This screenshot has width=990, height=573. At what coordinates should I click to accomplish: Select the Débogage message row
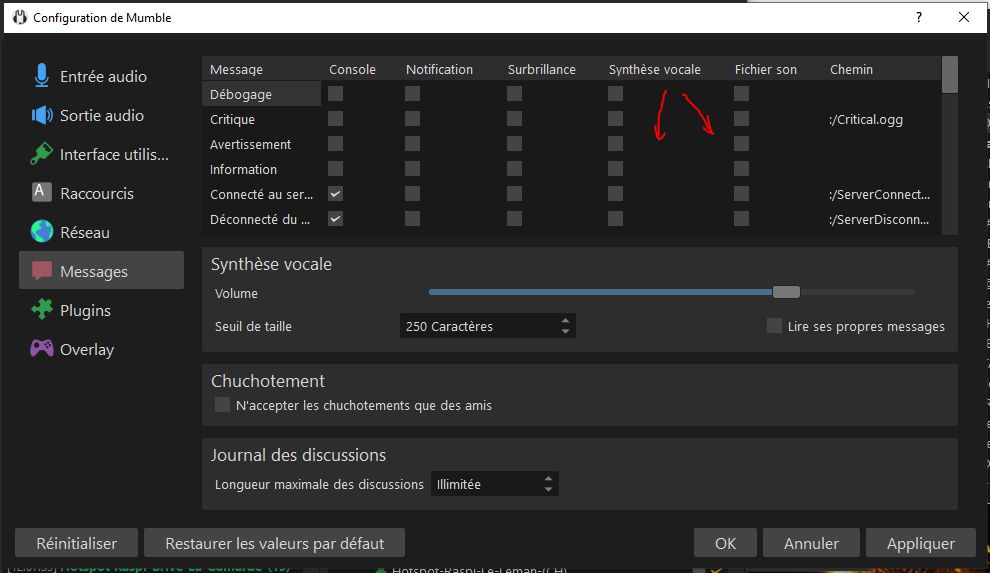[x=261, y=94]
